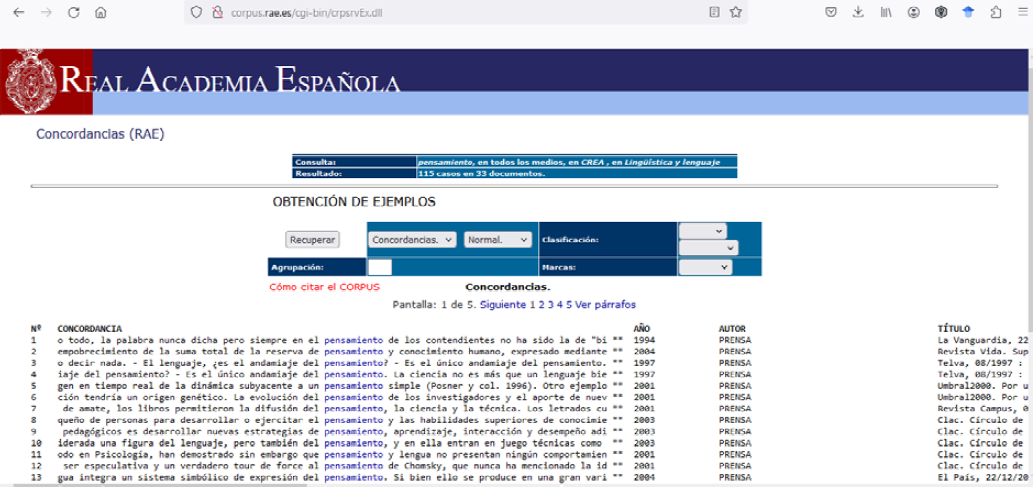Click the Agrupación input box
The width and height of the screenshot is (1034, 488).
(380, 267)
